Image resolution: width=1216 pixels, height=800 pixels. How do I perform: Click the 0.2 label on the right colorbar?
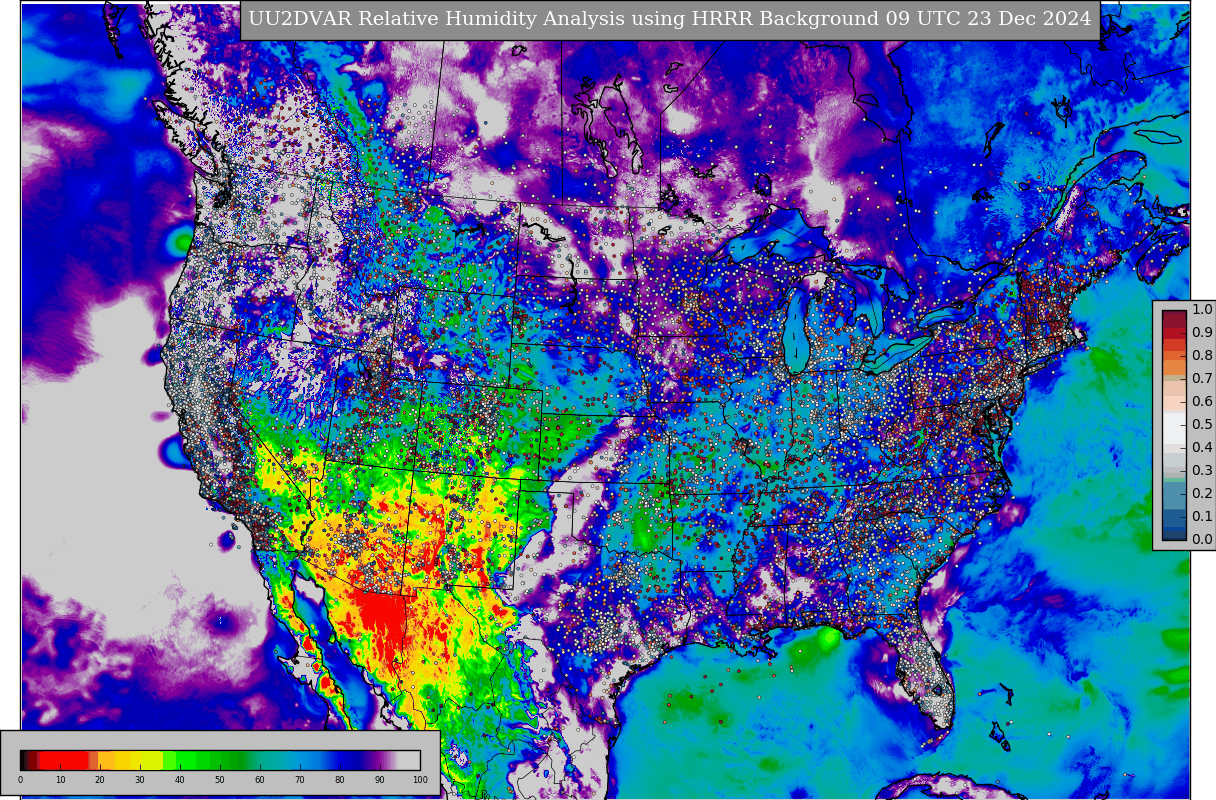[x=1202, y=494]
